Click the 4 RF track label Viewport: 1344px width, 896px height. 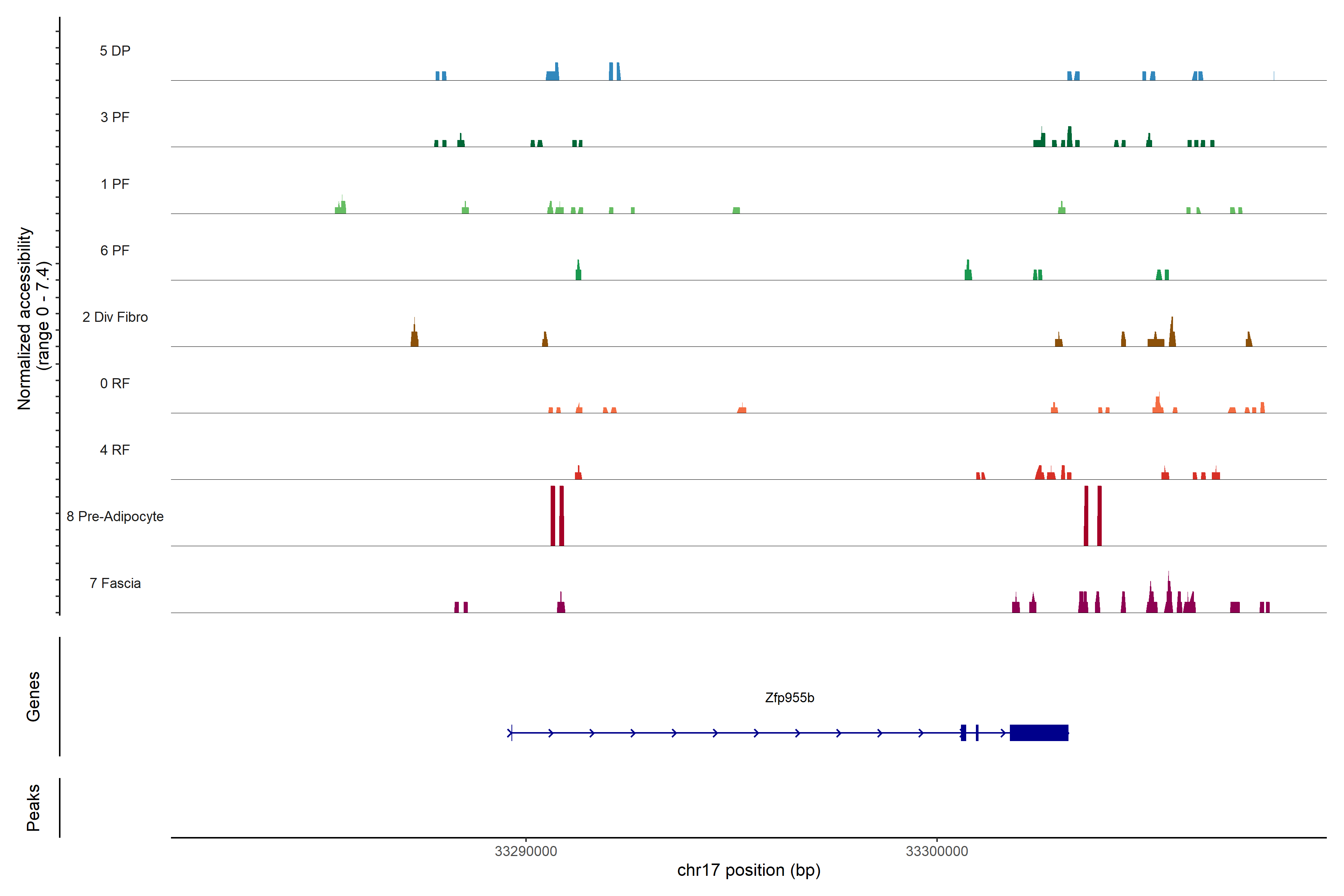tap(115, 450)
